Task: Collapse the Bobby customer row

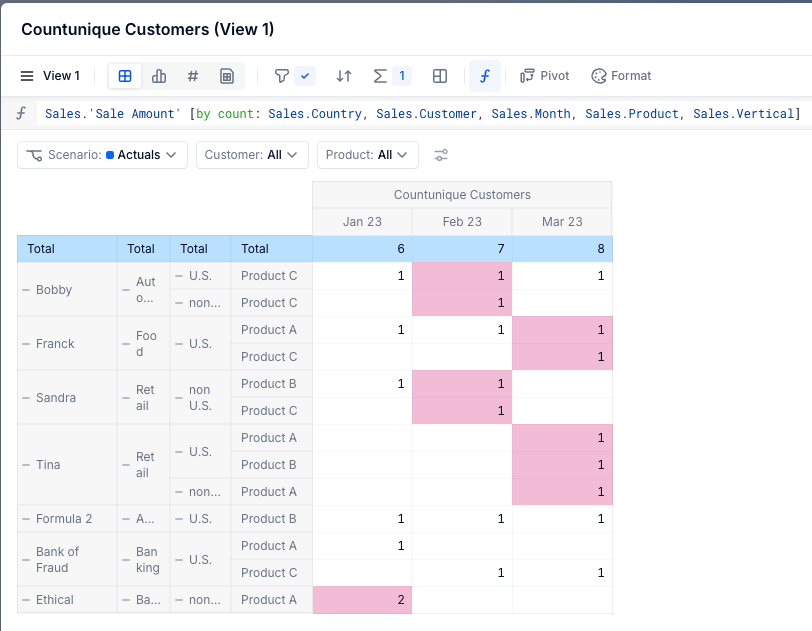Action: click(26, 290)
